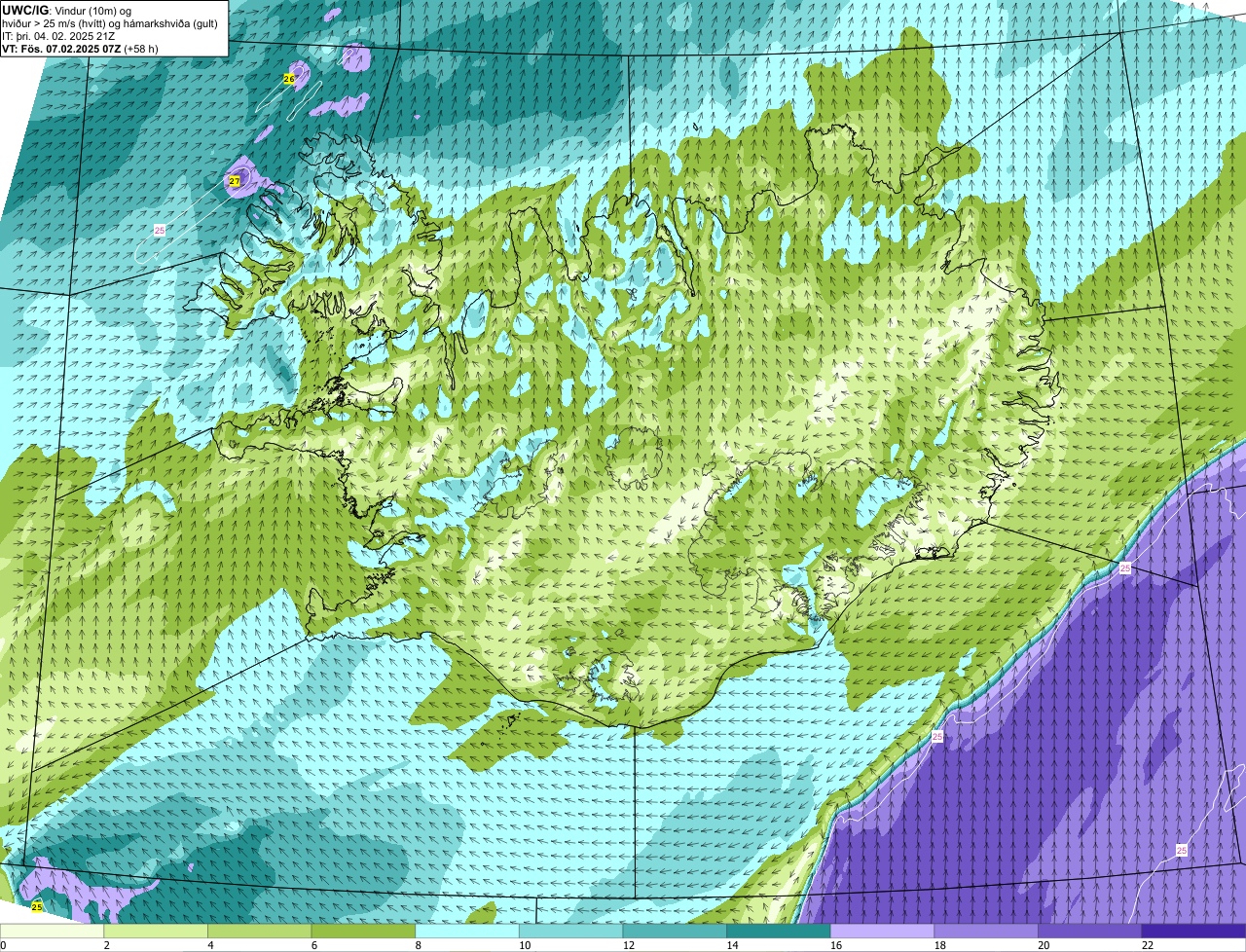1246x952 pixels.
Task: Click the legend scale value 18
Action: 940,945
